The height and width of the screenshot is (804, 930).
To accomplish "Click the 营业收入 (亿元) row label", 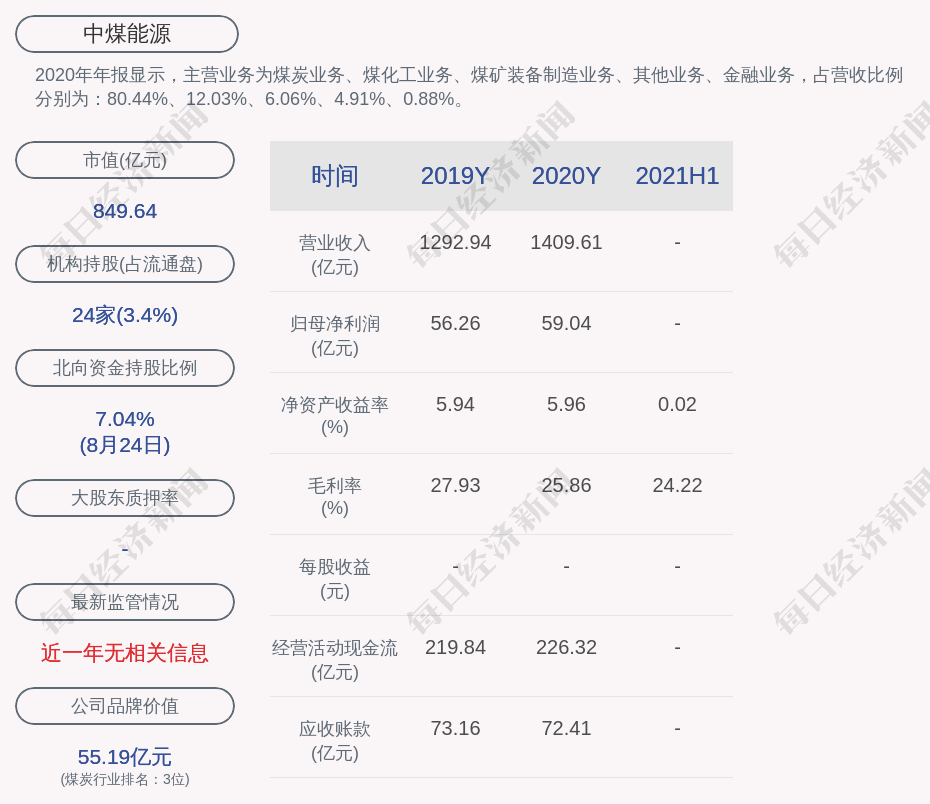I will tap(335, 255).
